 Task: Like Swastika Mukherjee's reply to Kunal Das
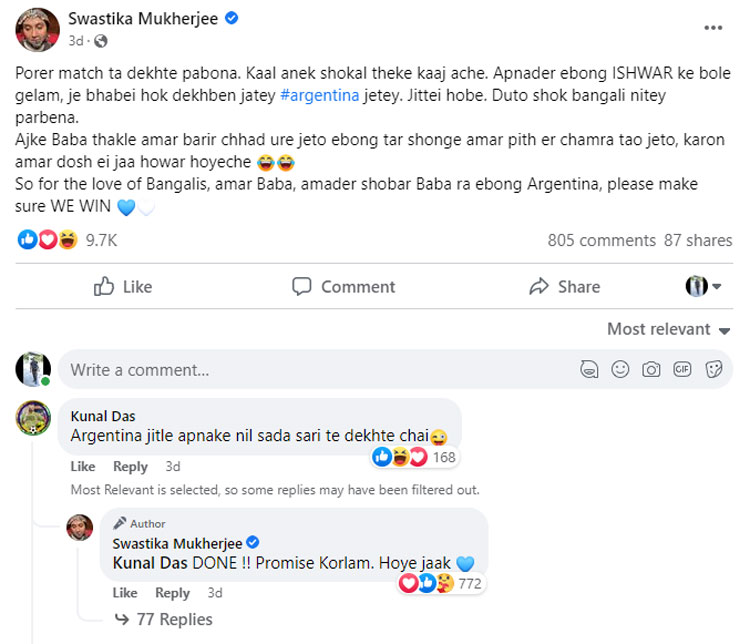(125, 592)
